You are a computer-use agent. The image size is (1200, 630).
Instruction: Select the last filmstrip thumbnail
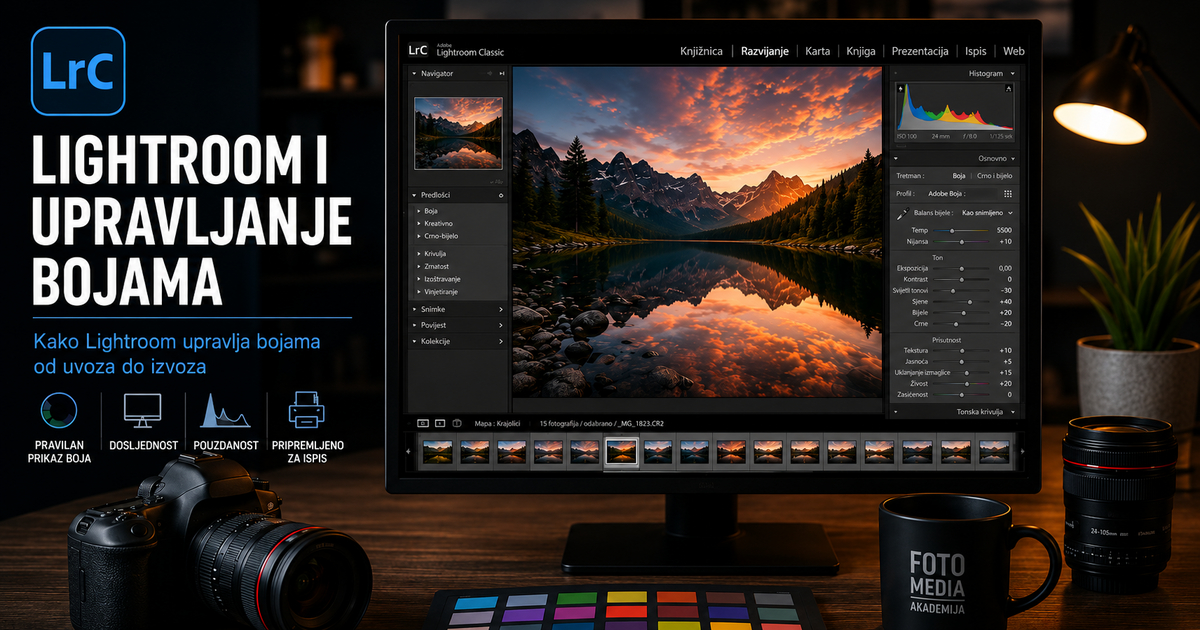(994, 452)
